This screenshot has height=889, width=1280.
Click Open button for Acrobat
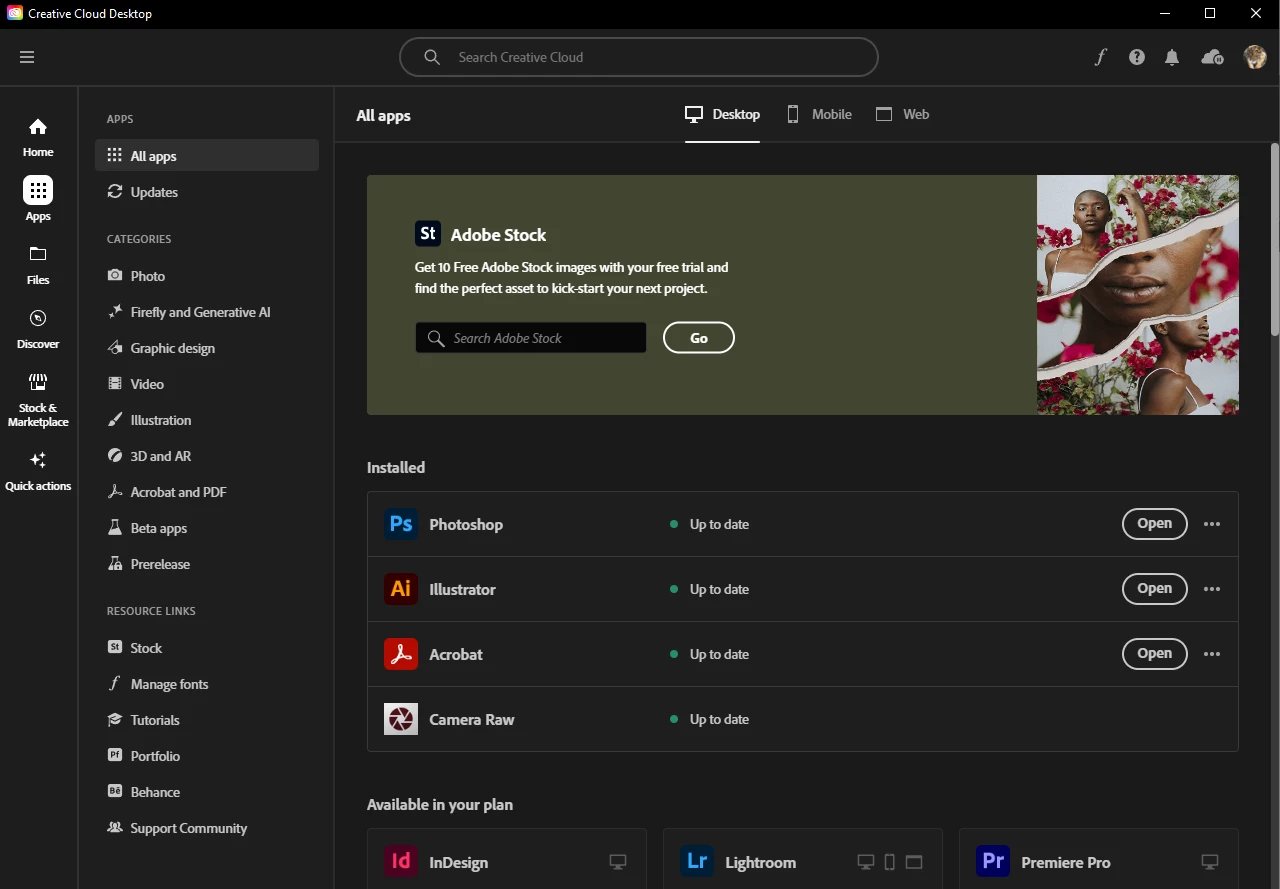(1154, 654)
